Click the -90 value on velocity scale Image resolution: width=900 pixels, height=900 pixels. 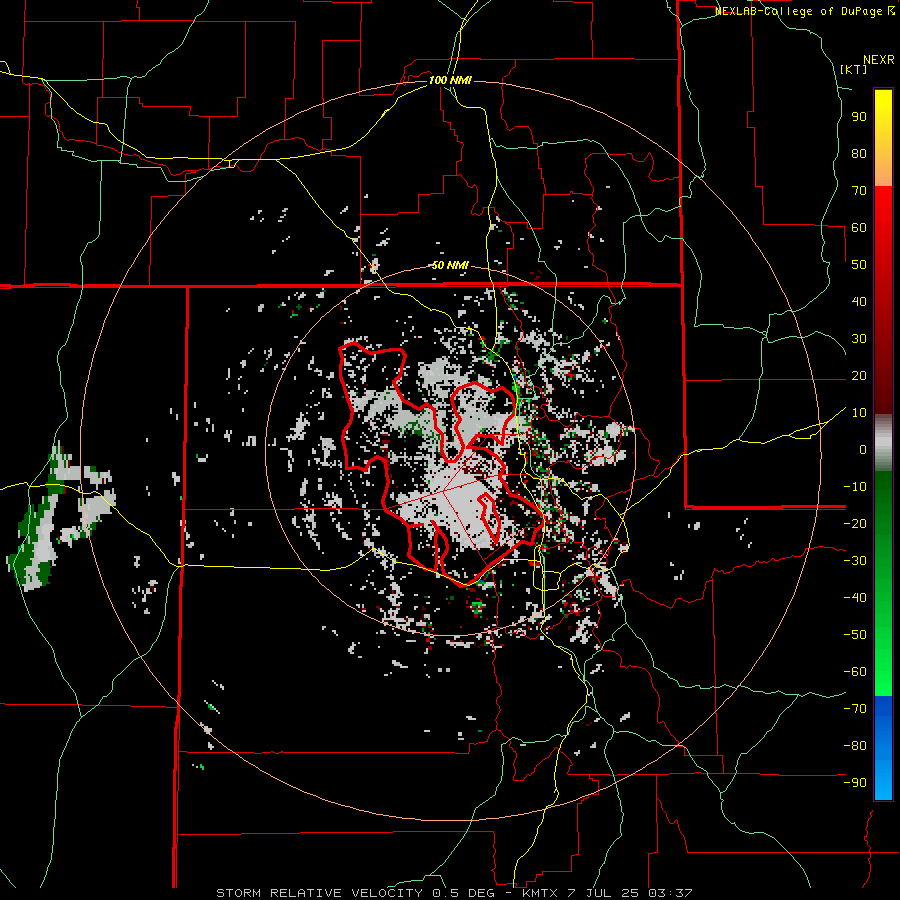click(855, 783)
